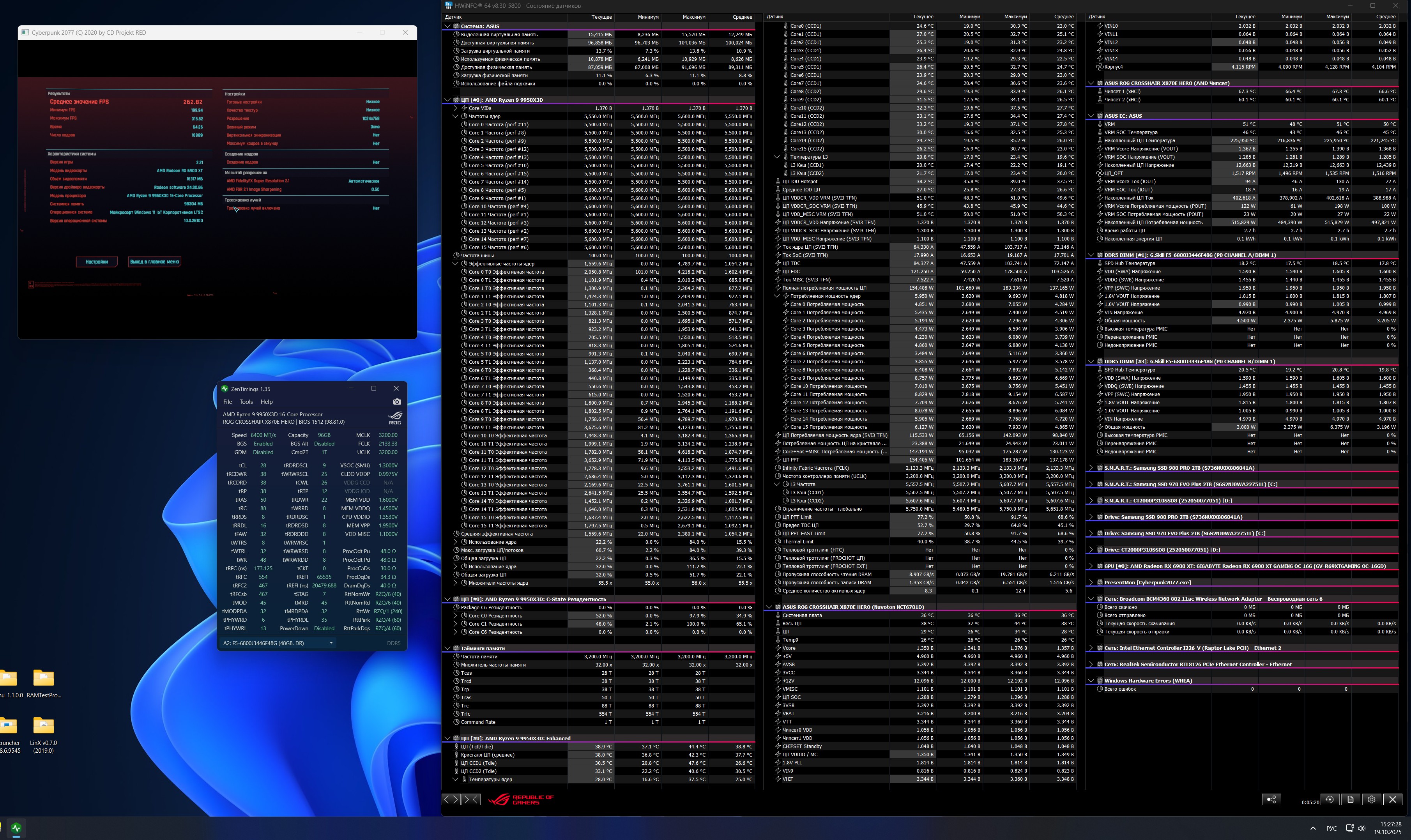Open the ZenTimings Tools menu
The height and width of the screenshot is (840, 1411).
pos(246,402)
